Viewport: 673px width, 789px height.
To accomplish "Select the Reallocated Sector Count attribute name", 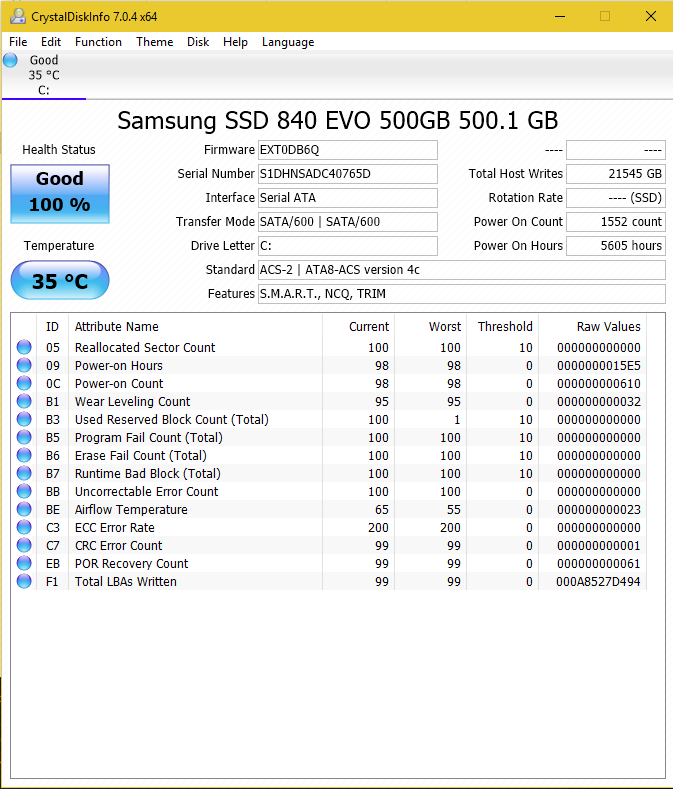I will tap(145, 348).
